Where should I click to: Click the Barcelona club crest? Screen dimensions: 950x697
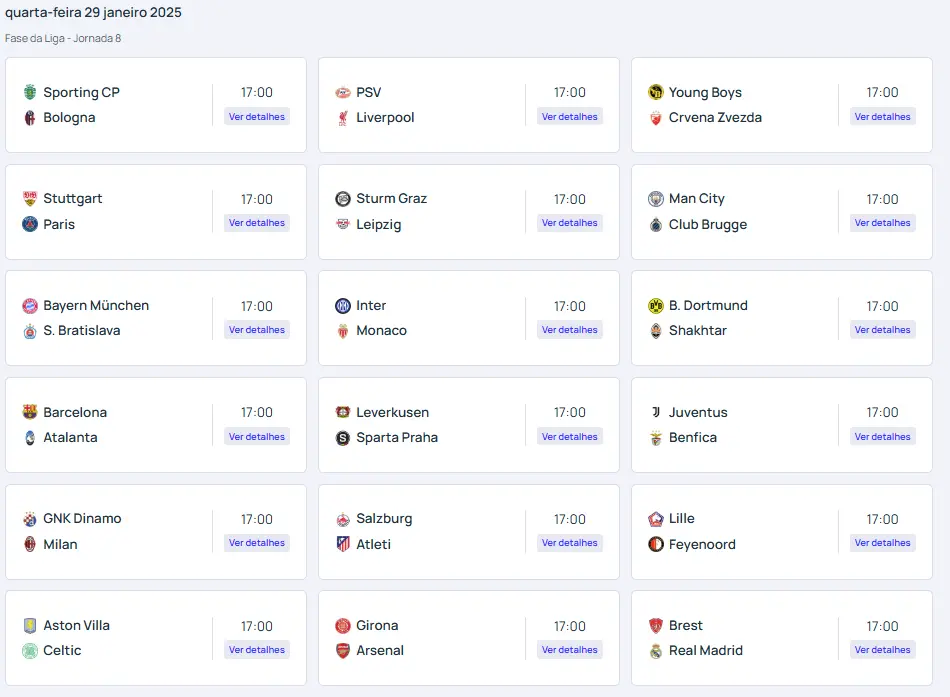tap(30, 412)
